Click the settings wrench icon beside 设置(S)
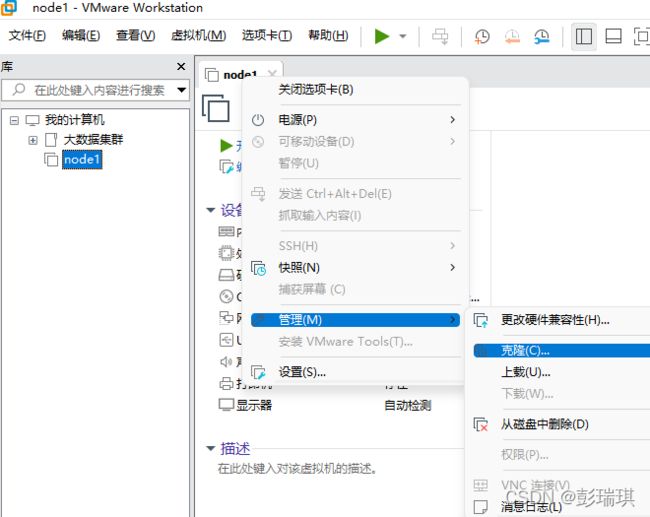 (258, 372)
